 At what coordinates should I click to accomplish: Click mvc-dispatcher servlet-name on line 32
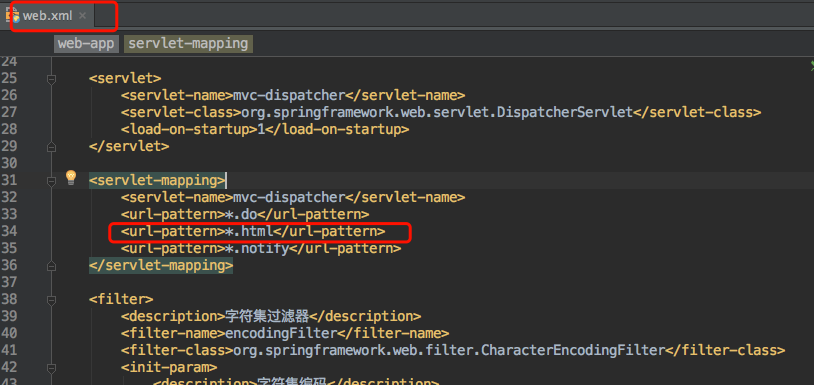[289, 197]
